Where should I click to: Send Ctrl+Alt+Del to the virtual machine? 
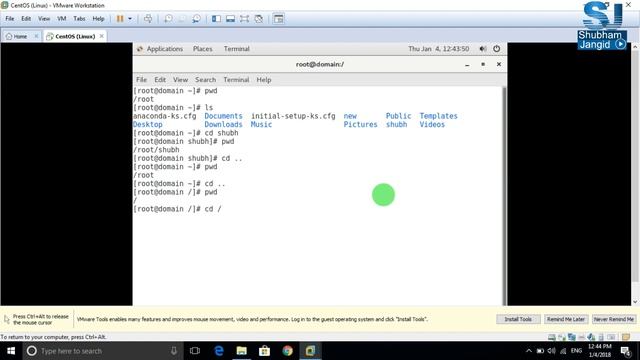pos(148,19)
